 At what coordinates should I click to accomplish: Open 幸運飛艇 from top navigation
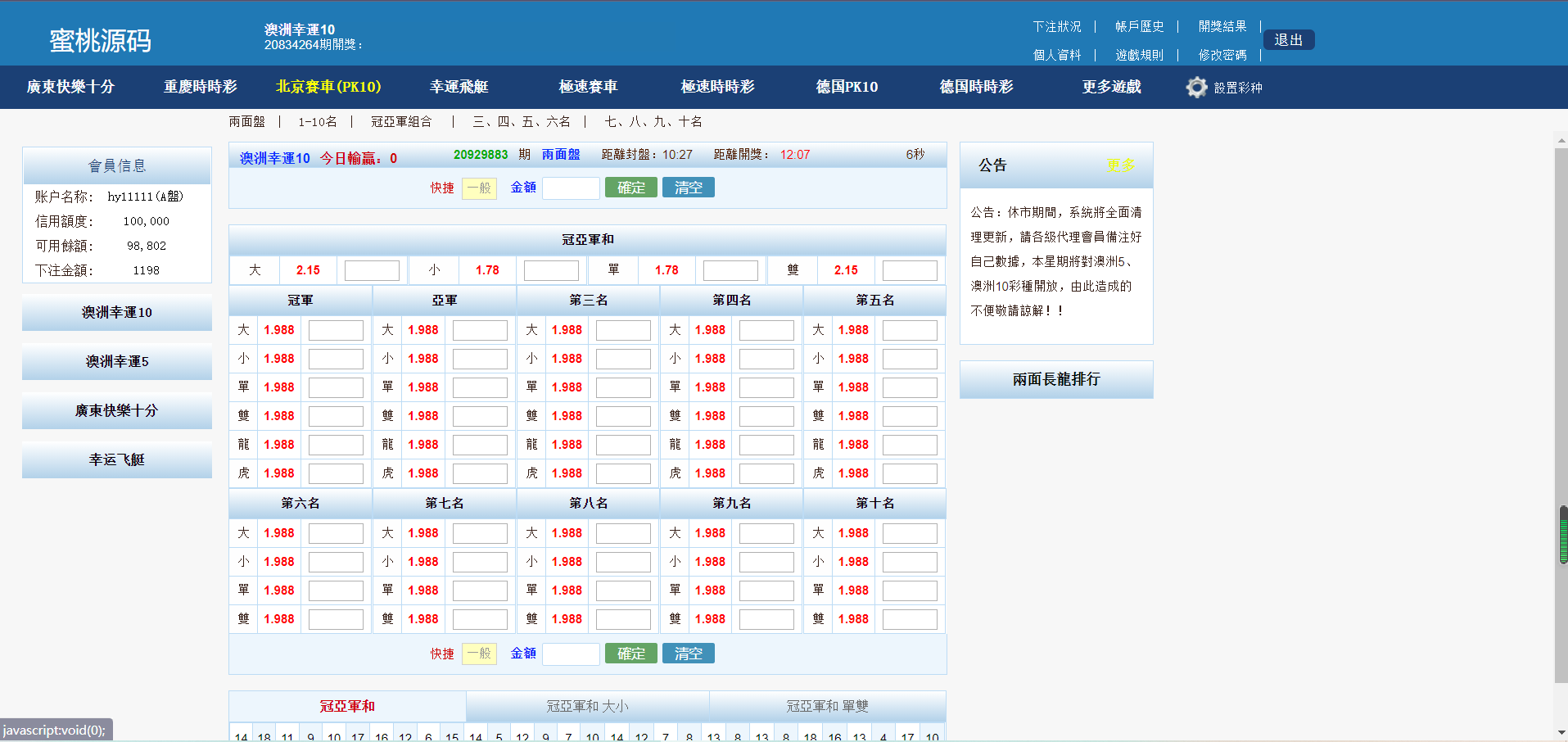(459, 87)
